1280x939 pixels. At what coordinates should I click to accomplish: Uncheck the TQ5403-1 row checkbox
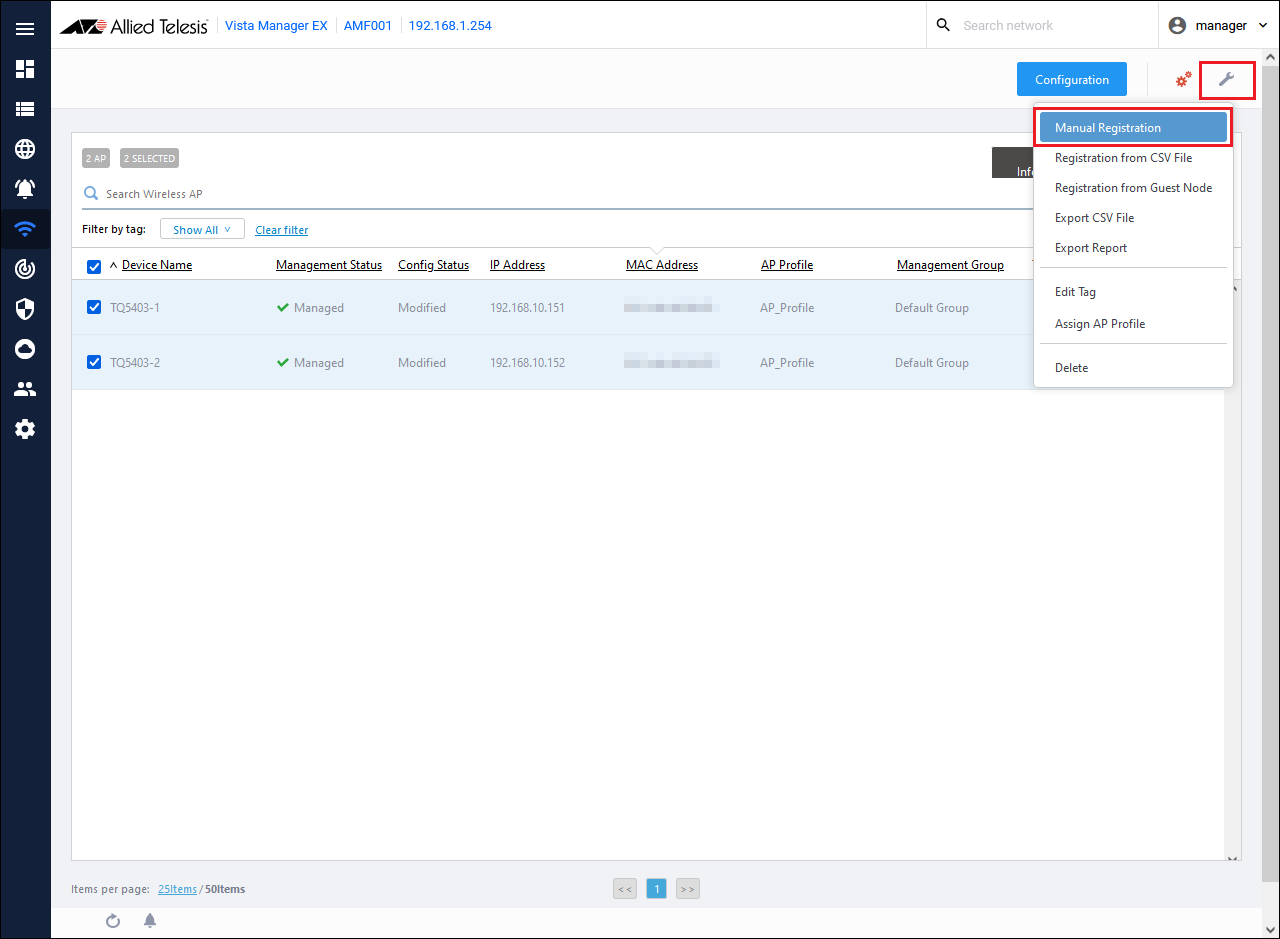(94, 307)
